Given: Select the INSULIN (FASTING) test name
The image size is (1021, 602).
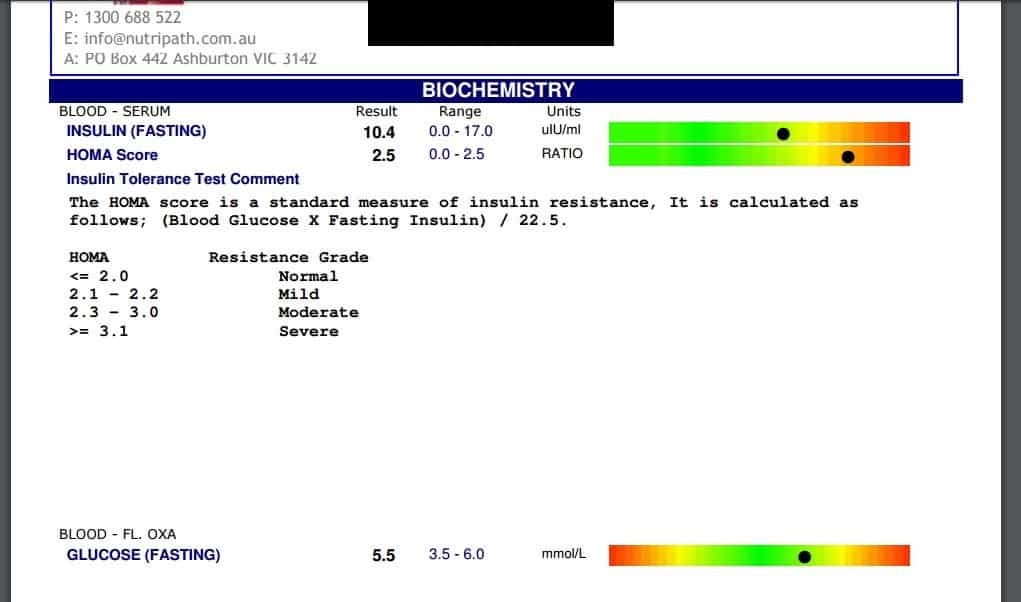Looking at the screenshot, I should (136, 131).
